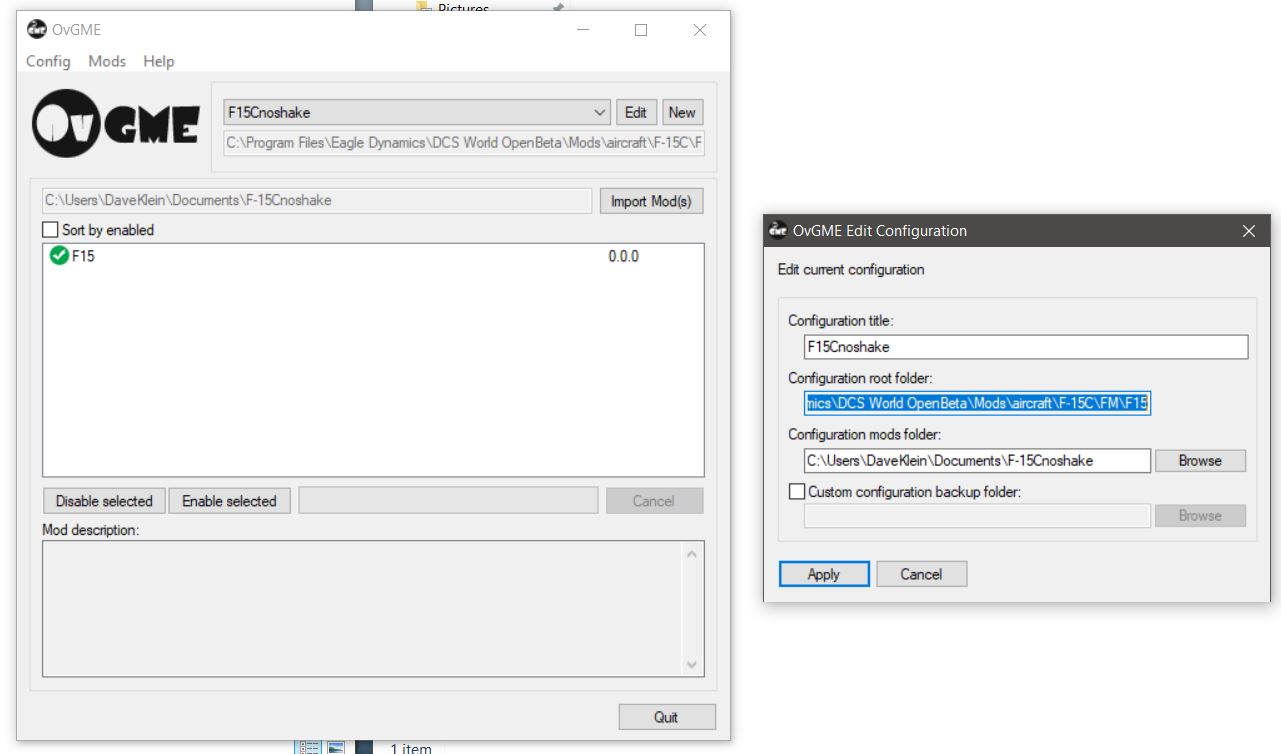The height and width of the screenshot is (754, 1281).
Task: Maximize the OvGME main window
Action: [641, 30]
